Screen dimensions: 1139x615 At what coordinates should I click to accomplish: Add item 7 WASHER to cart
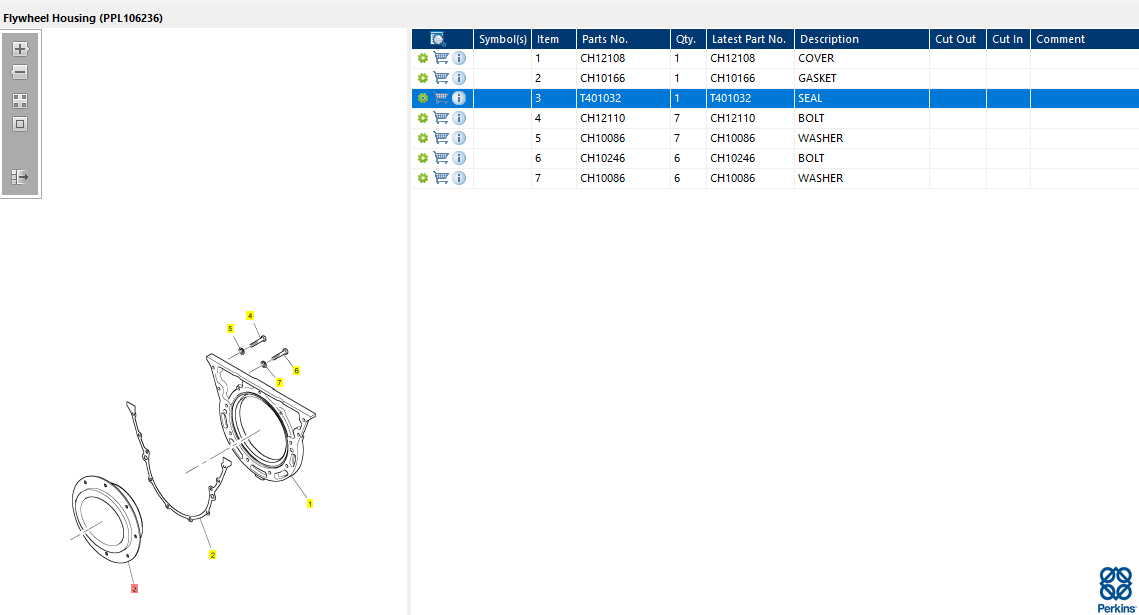click(441, 178)
